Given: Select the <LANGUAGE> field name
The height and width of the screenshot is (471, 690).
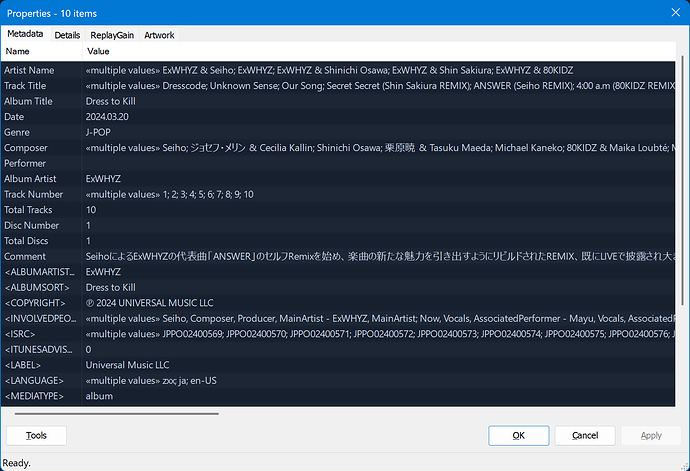Looking at the screenshot, I should (x=34, y=380).
